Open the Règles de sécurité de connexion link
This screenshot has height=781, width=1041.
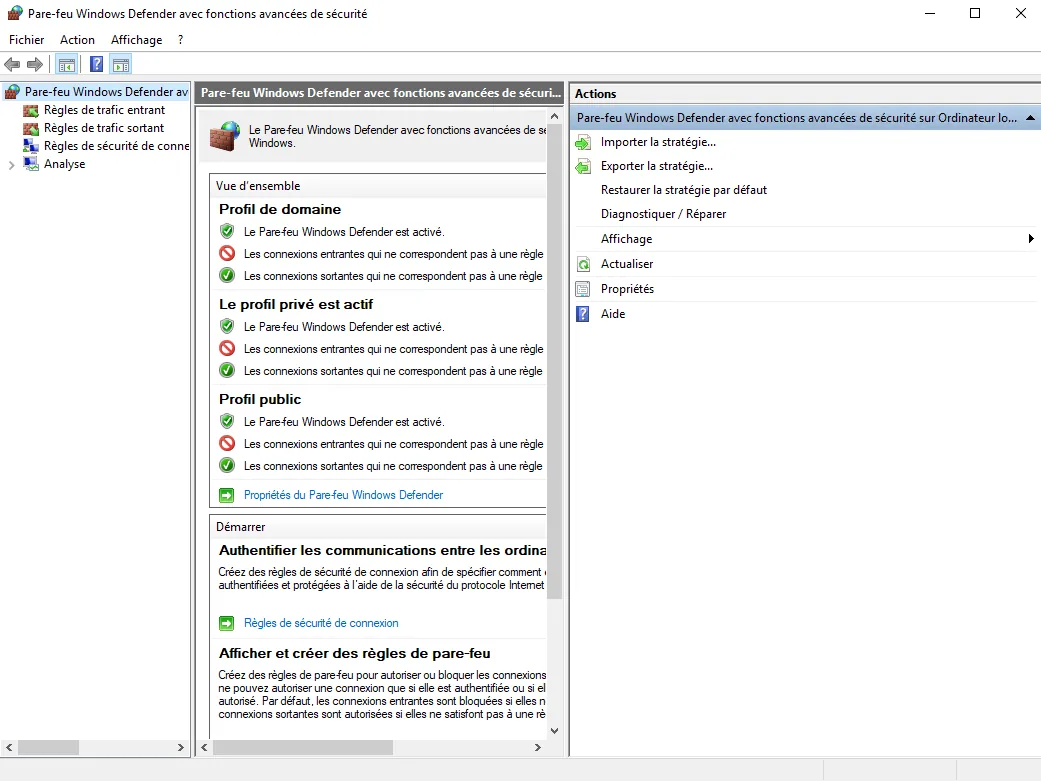pyautogui.click(x=321, y=624)
